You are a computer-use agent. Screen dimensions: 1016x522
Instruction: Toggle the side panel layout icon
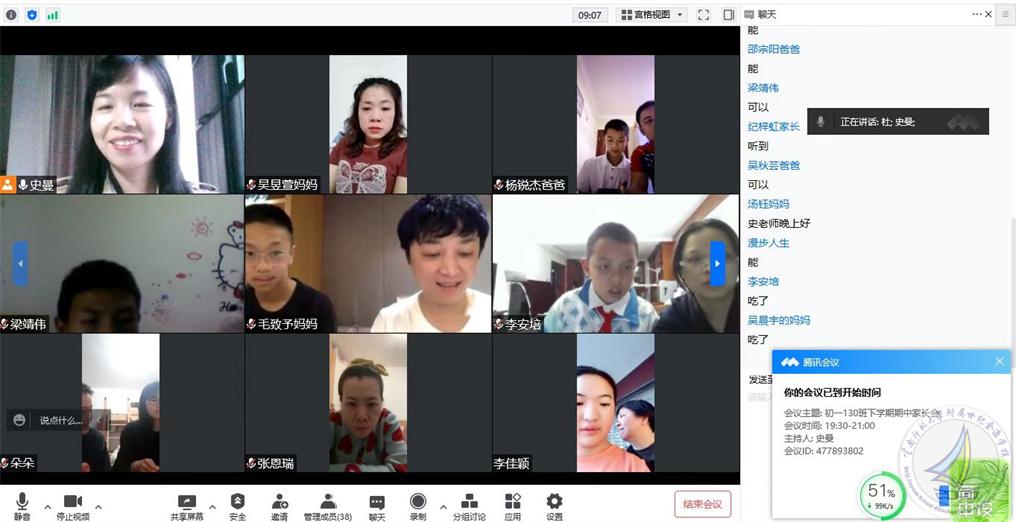[x=729, y=14]
